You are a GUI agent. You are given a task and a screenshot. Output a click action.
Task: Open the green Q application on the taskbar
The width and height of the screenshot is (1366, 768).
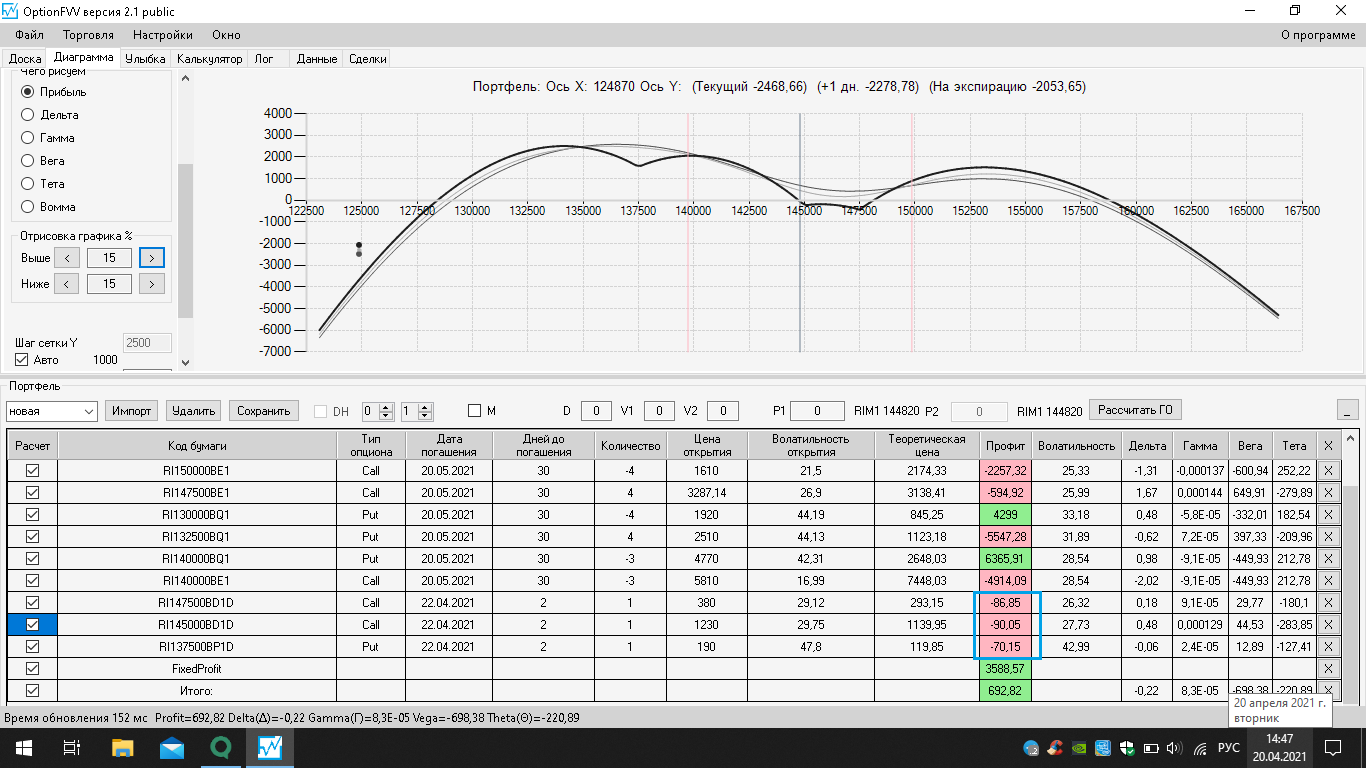pos(220,748)
